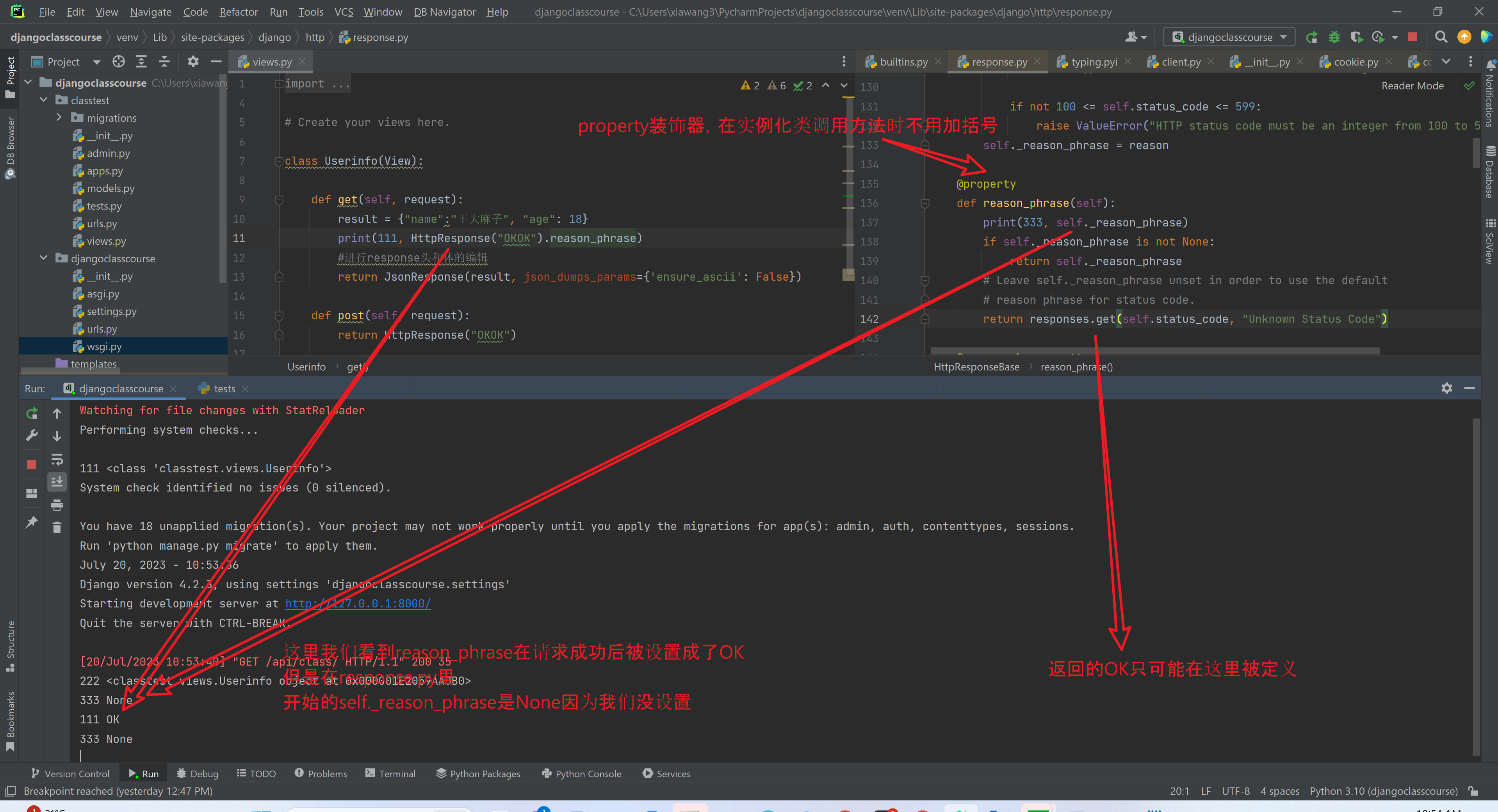Toggle scroll to end in Run console

57,482
